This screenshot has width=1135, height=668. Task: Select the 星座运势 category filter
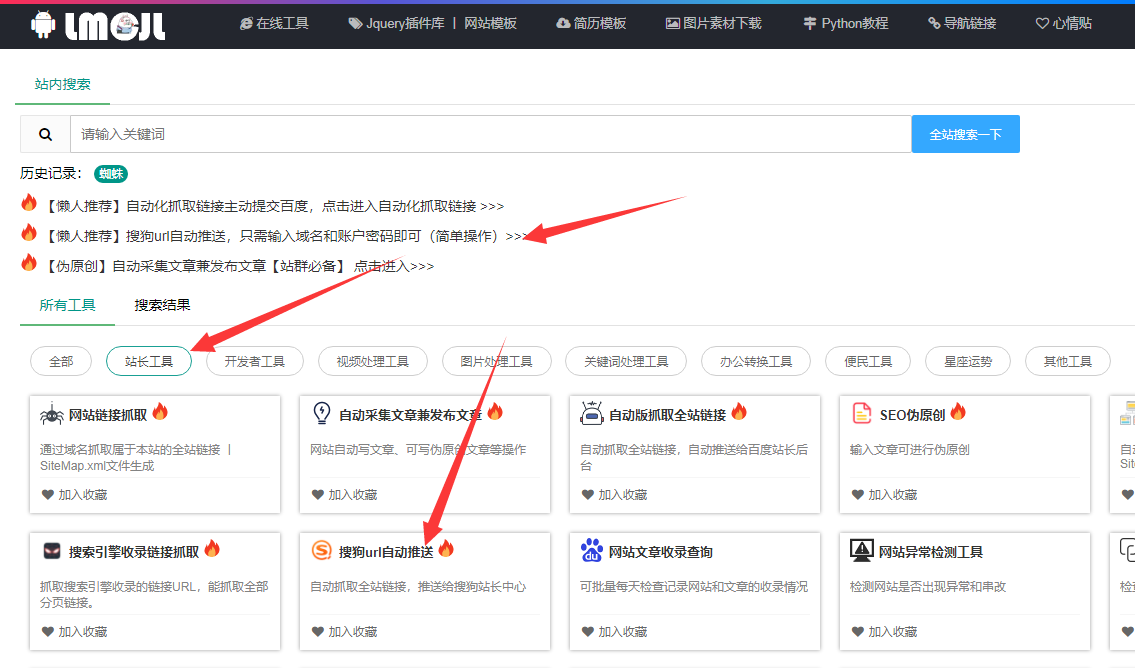[x=968, y=361]
